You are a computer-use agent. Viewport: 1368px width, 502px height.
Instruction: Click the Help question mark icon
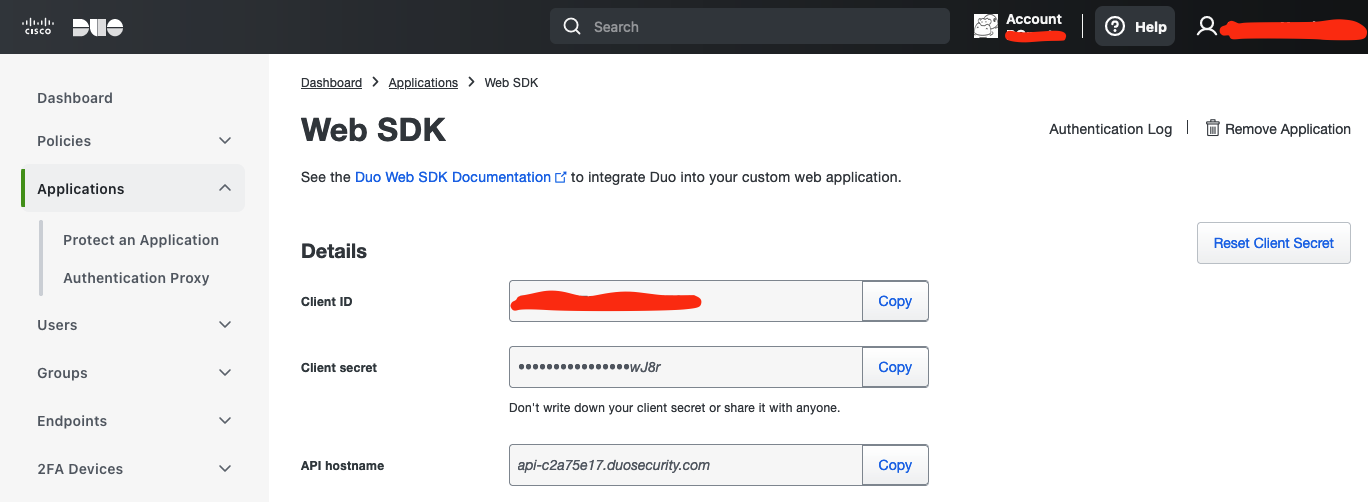click(1115, 27)
